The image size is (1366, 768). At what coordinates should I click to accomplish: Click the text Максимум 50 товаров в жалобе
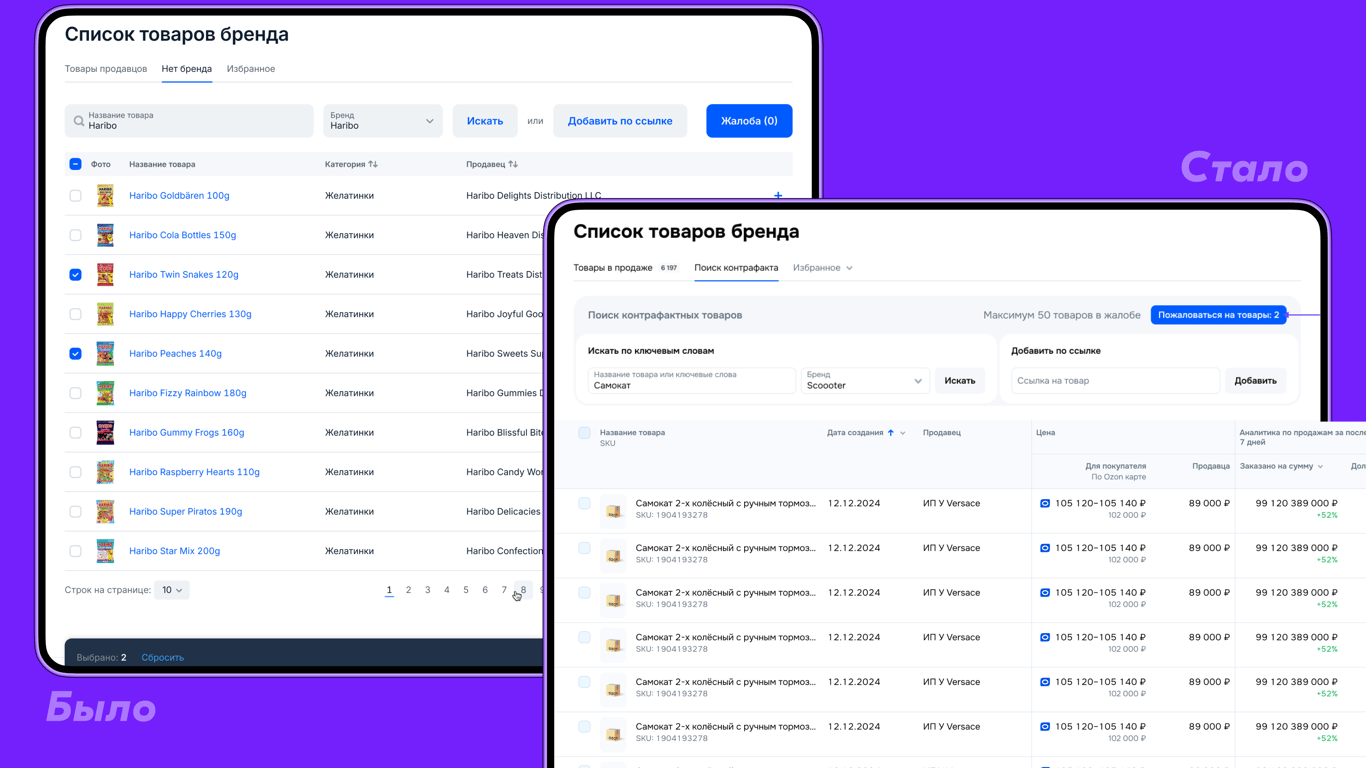1062,315
